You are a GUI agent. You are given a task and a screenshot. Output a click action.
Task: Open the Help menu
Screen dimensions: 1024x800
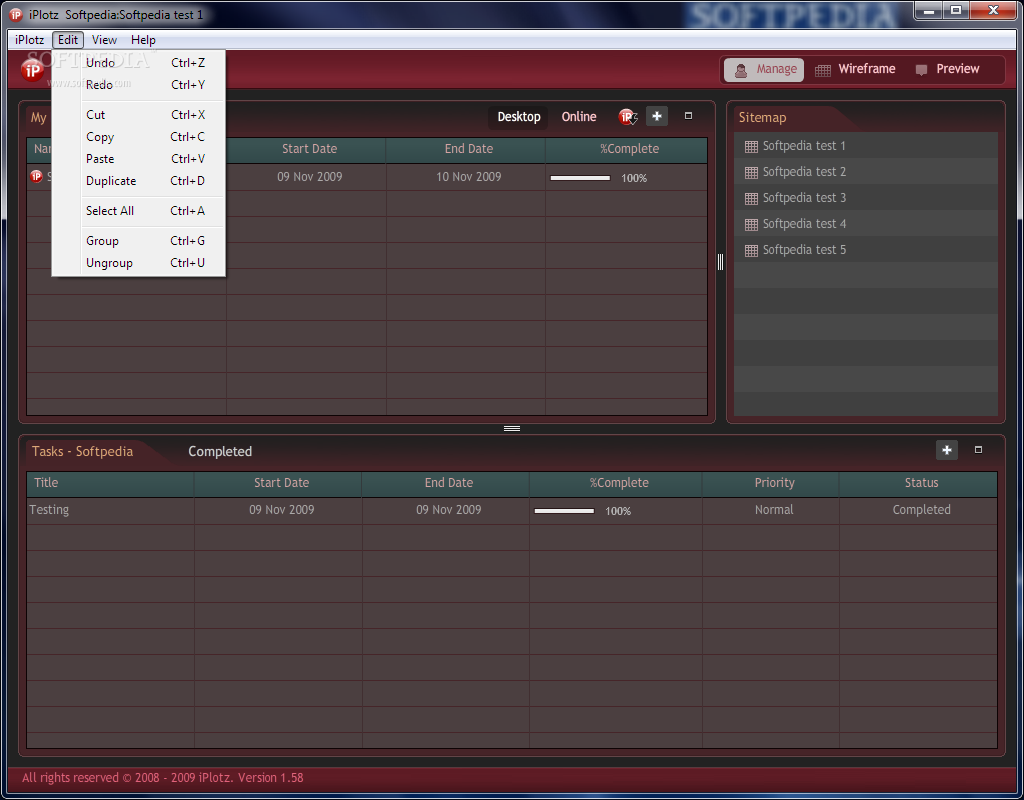[x=143, y=40]
